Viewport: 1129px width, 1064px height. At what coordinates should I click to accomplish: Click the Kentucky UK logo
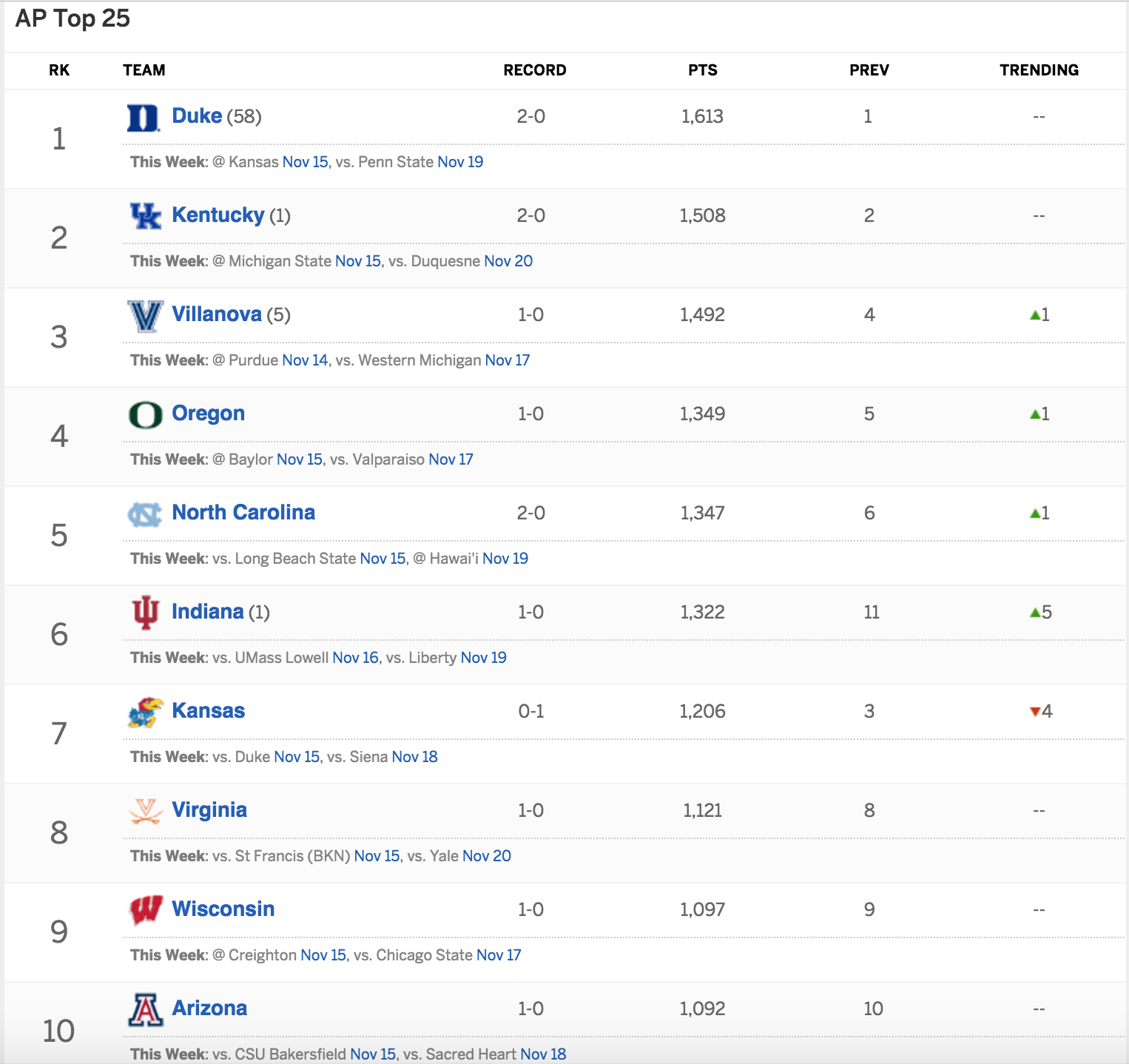tap(145, 216)
